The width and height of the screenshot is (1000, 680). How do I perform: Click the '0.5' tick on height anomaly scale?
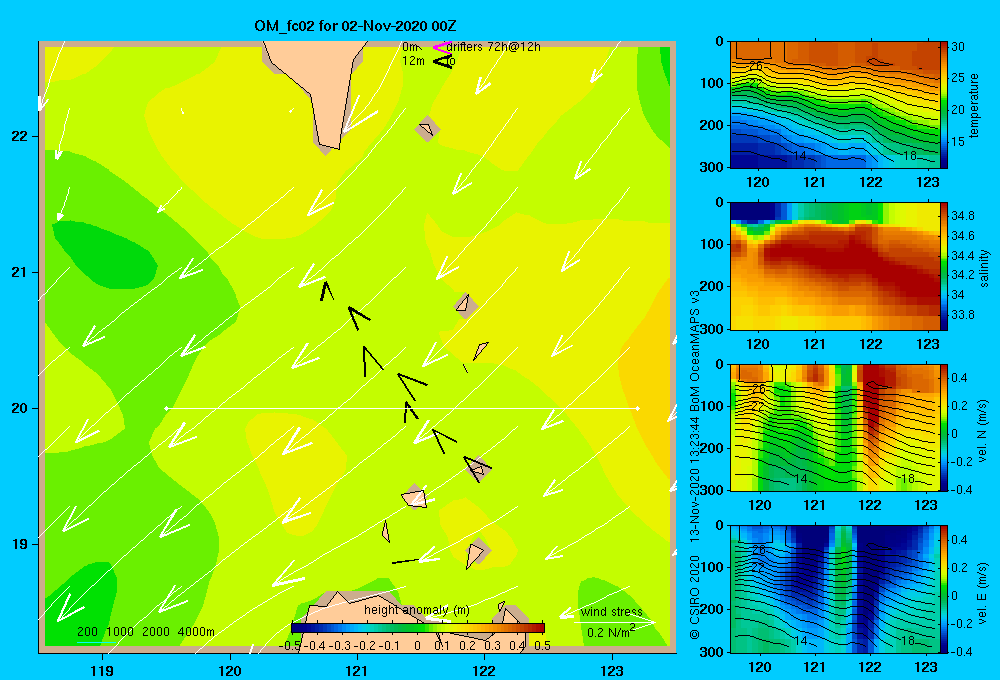pyautogui.click(x=543, y=646)
